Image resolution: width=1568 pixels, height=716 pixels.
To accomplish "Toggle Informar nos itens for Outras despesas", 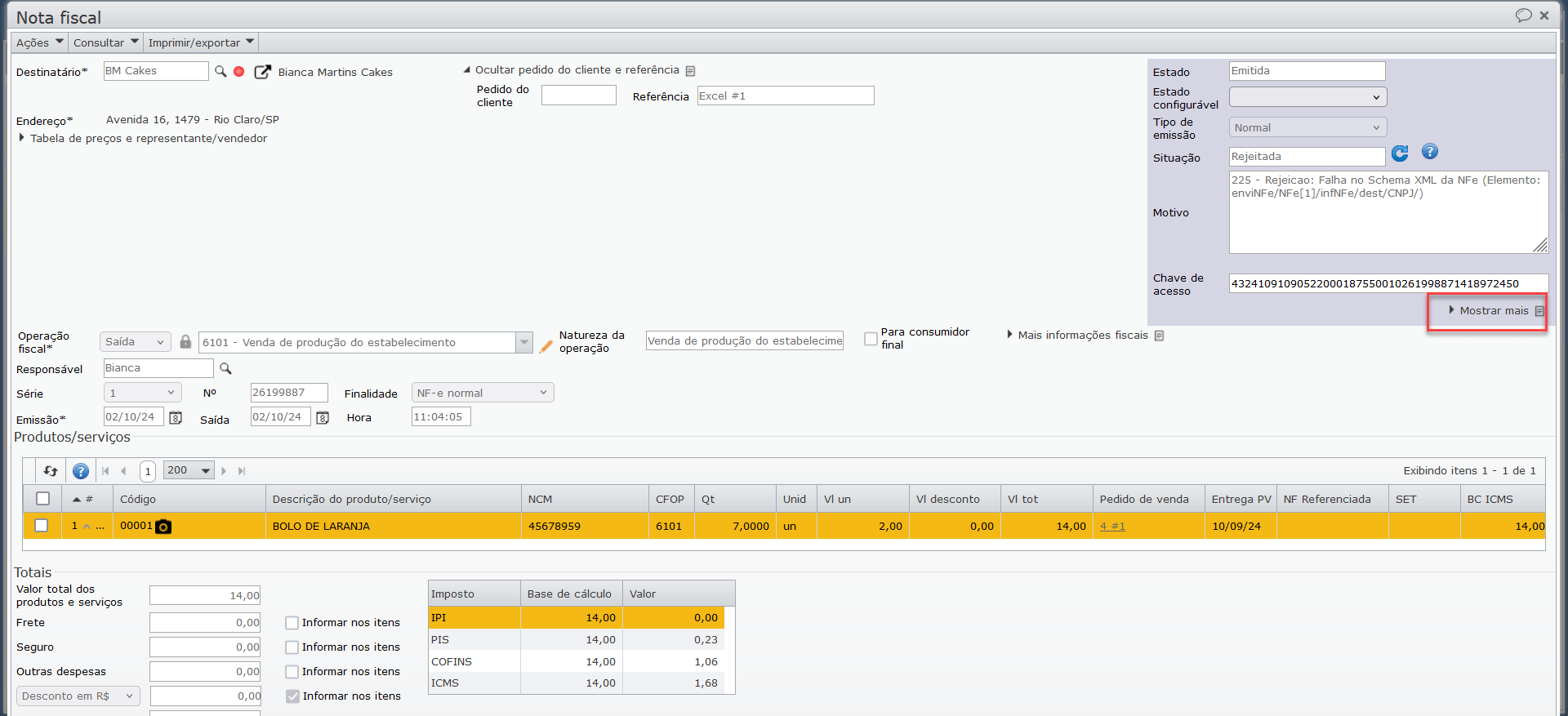I will tap(292, 672).
